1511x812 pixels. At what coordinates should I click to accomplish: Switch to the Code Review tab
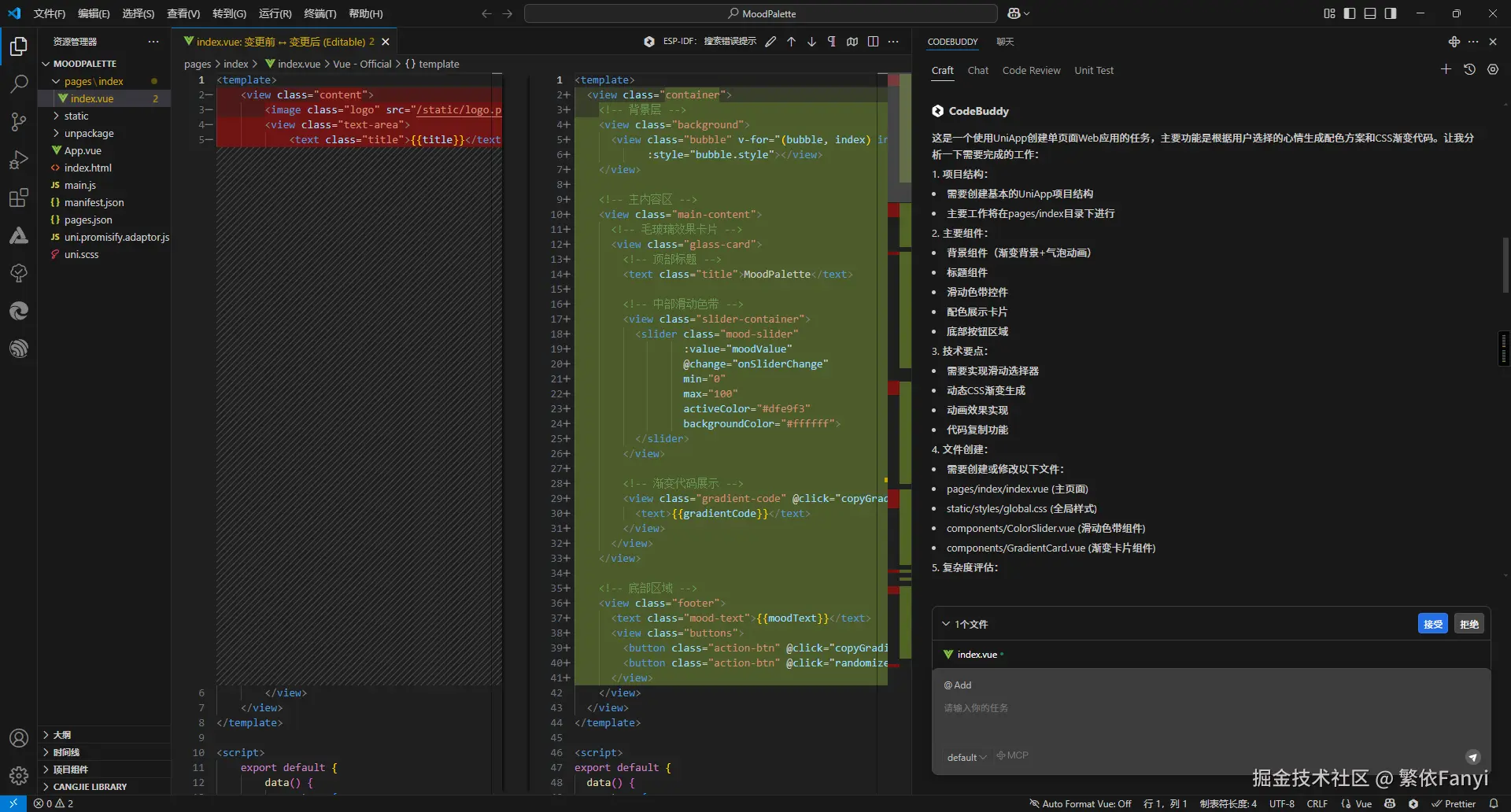pos(1031,71)
